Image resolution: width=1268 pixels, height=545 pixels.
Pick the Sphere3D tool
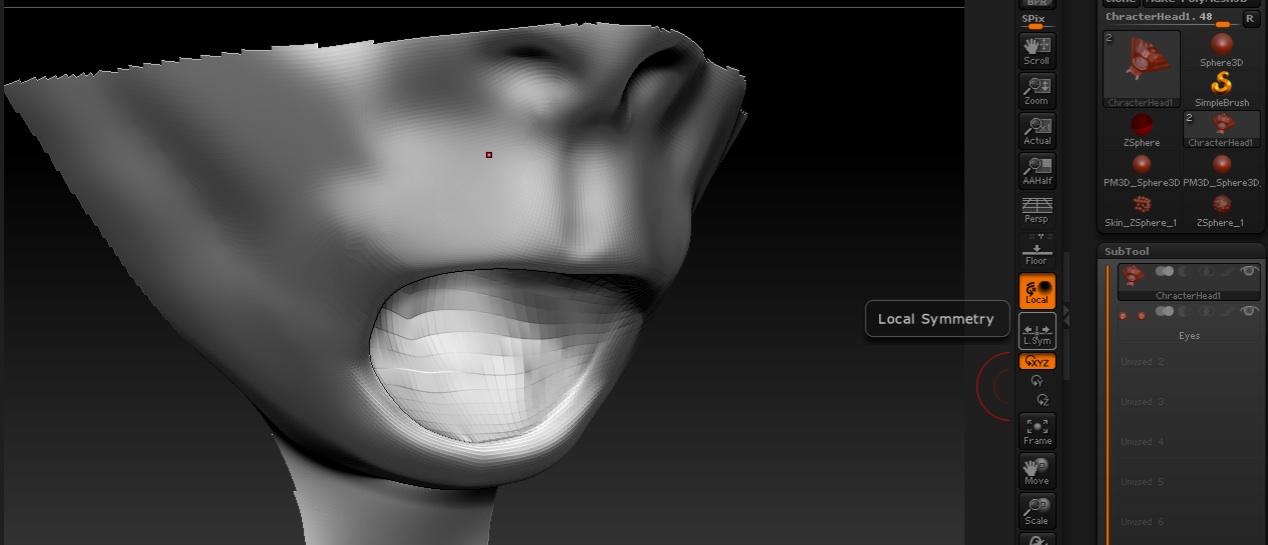(1221, 51)
